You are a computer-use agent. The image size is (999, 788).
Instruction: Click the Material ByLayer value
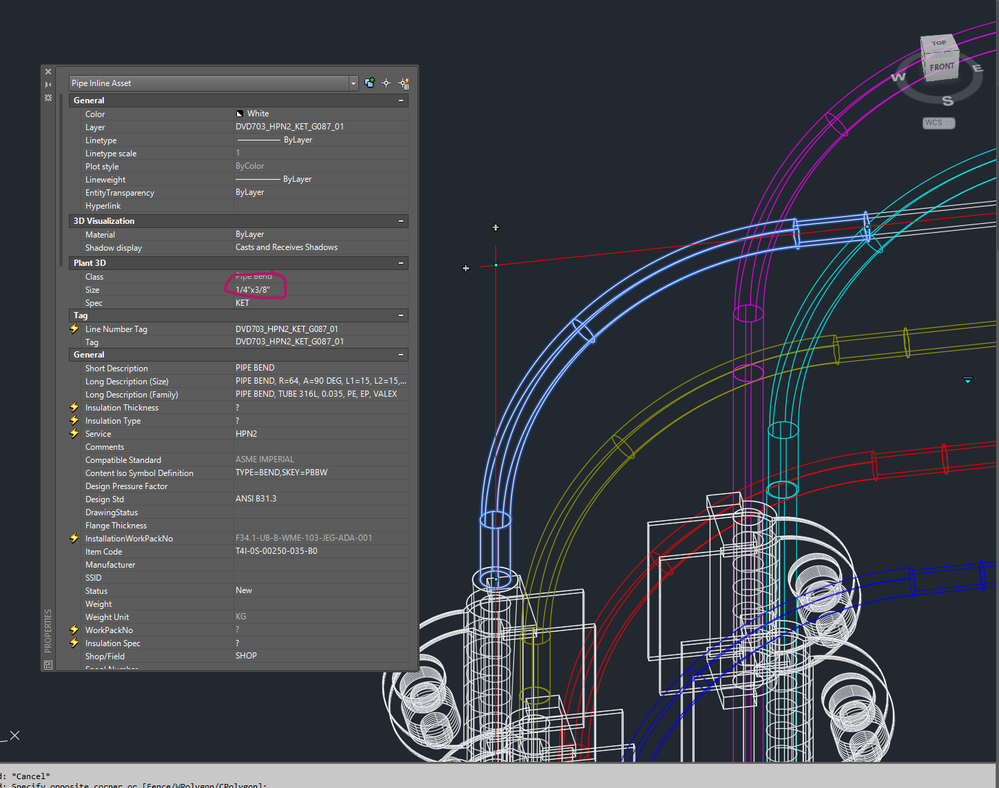tap(250, 234)
